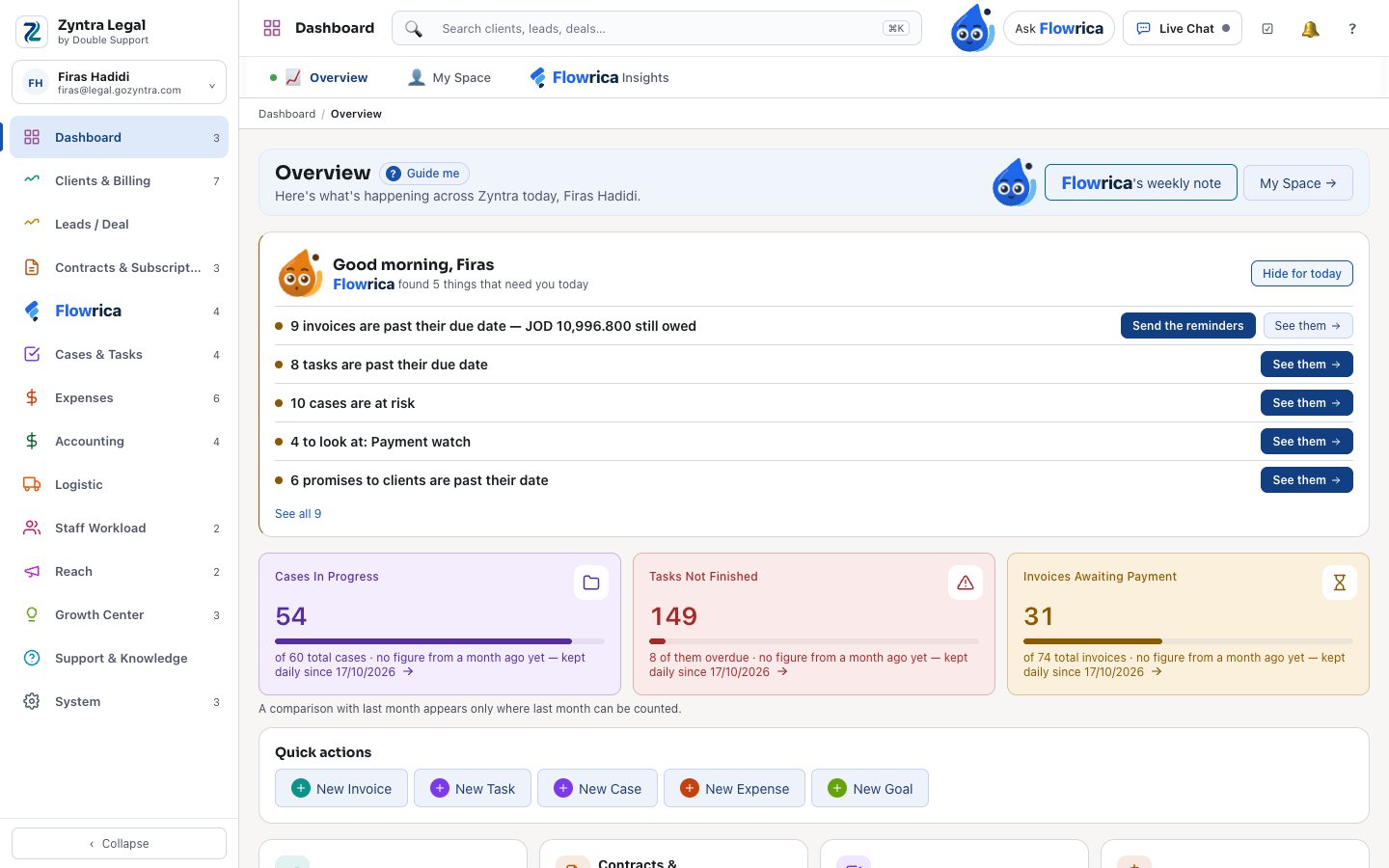Open the checklist icon beside Live Chat
This screenshot has height=868, width=1389.
(x=1267, y=29)
